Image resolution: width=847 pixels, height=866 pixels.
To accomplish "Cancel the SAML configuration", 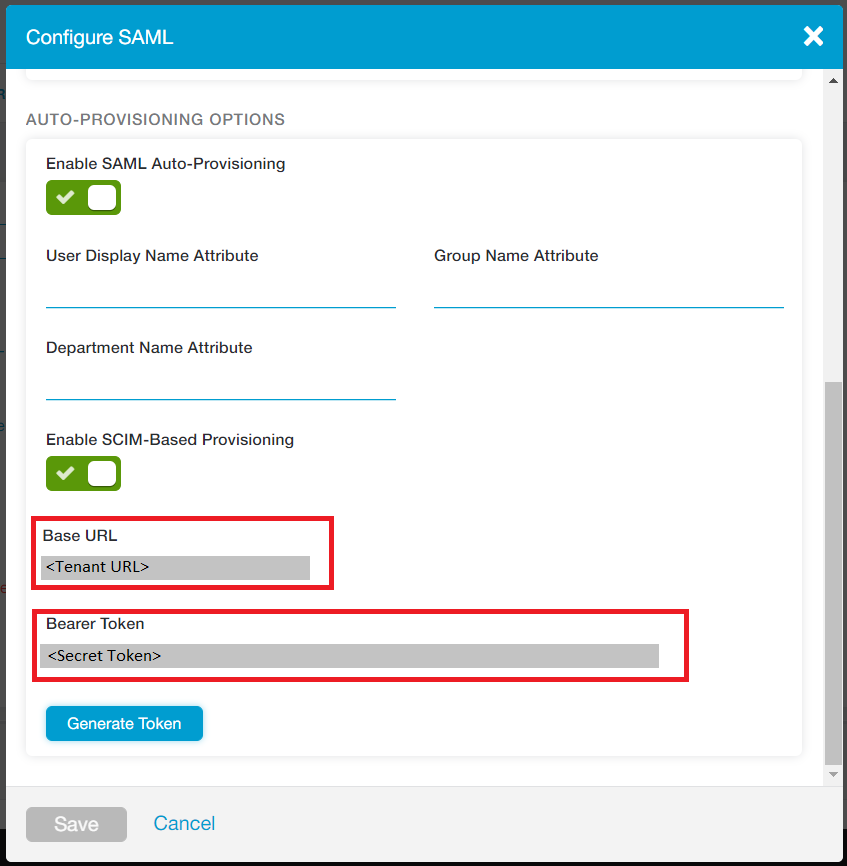I will (x=184, y=823).
